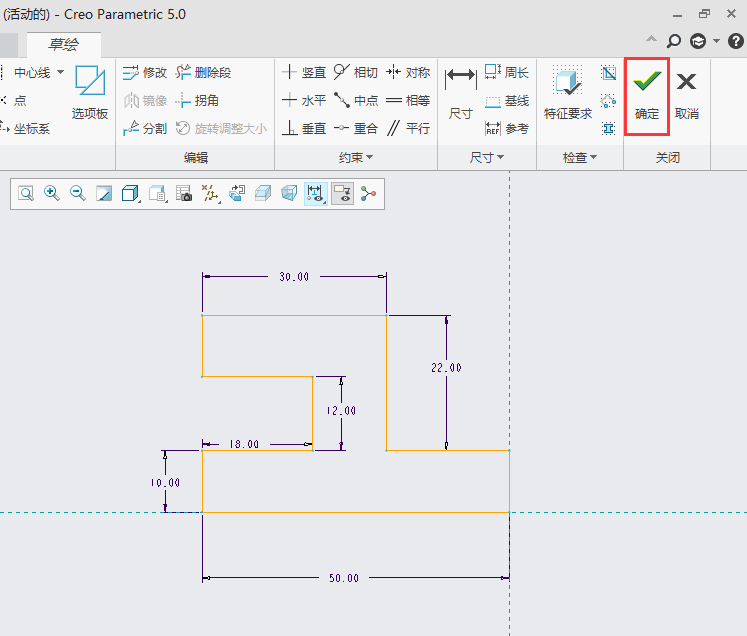Apply the 相切 tangent constraint
Image resolution: width=747 pixels, height=636 pixels.
(355, 72)
